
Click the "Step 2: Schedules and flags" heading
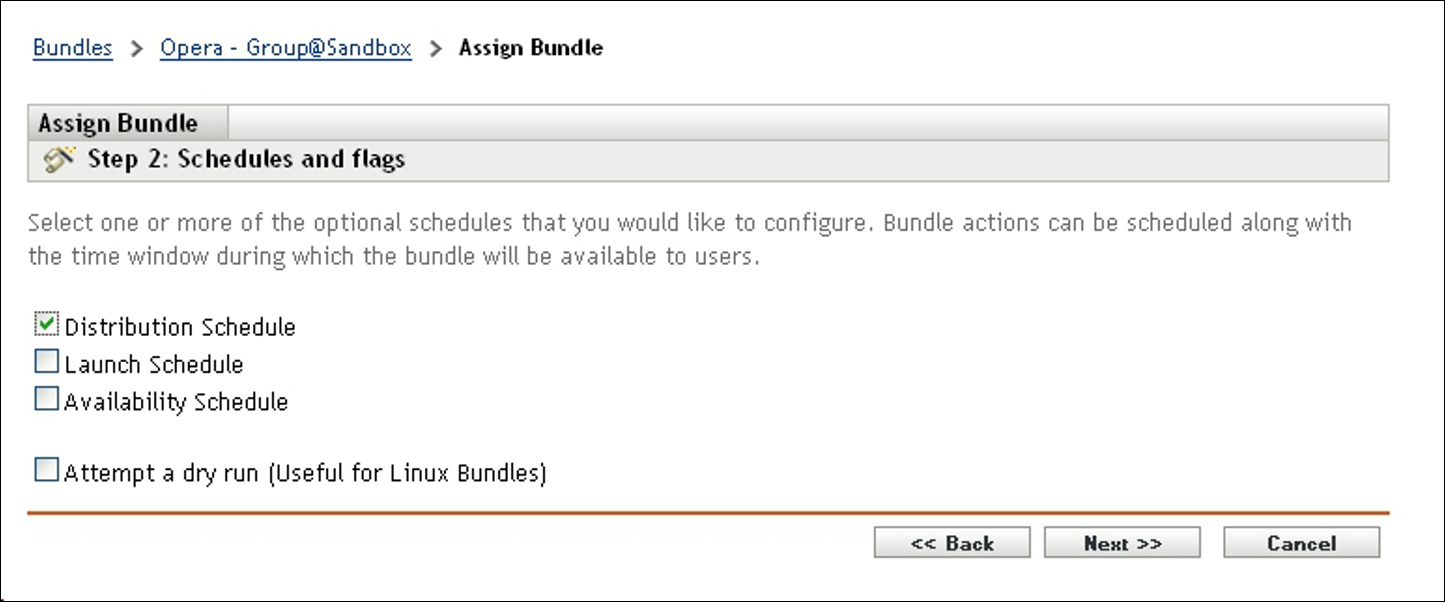tap(246, 160)
